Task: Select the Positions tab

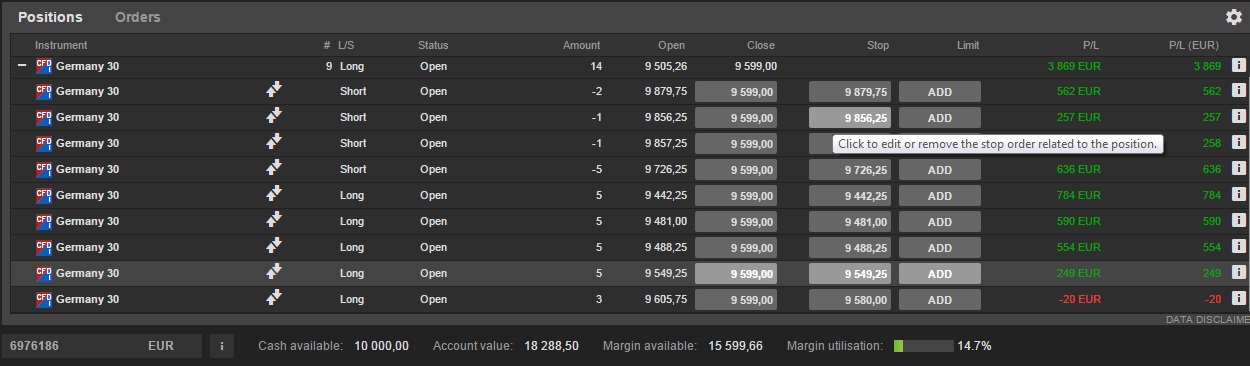Action: pyautogui.click(x=50, y=17)
